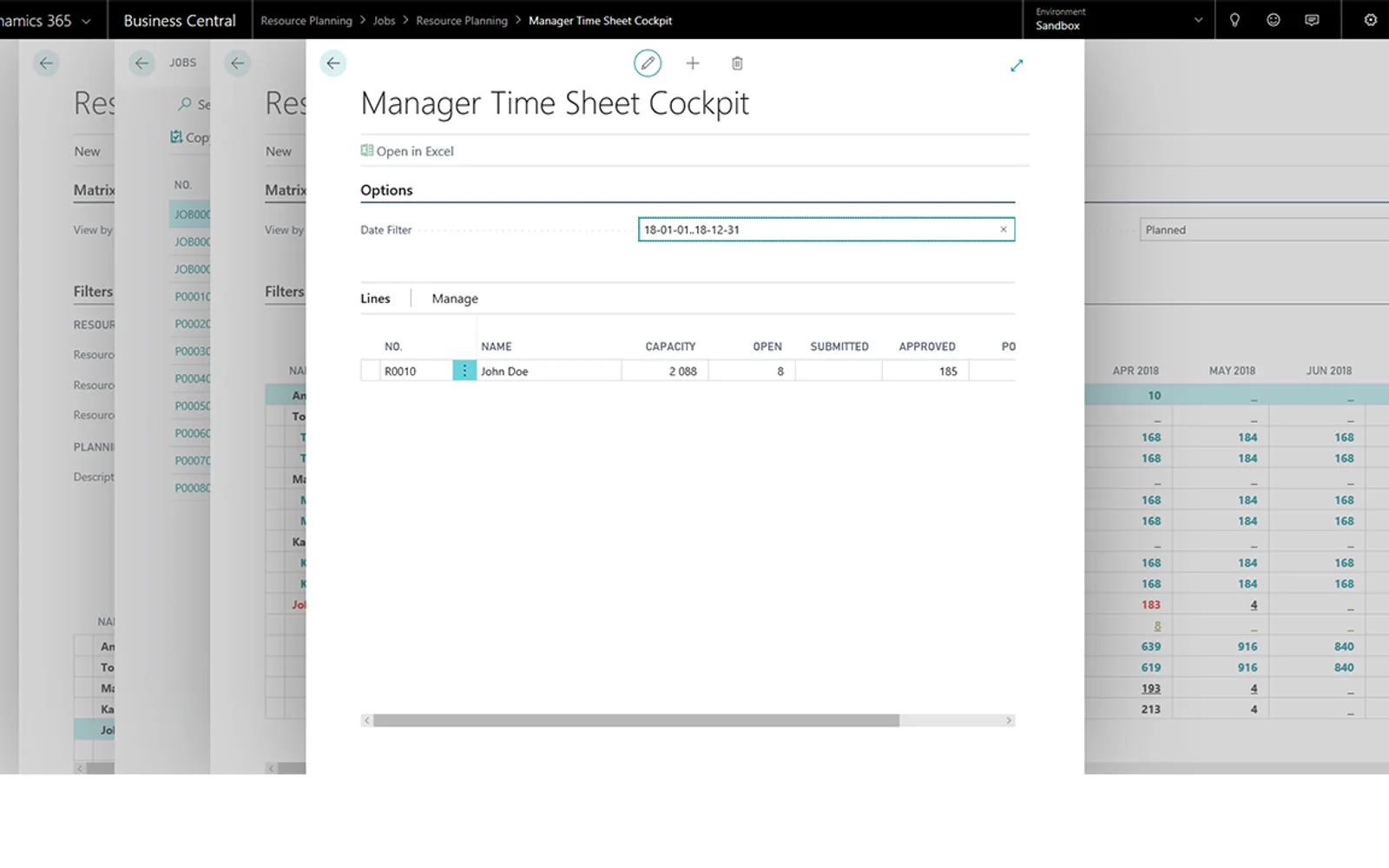Click the APPROVED column header

[927, 346]
